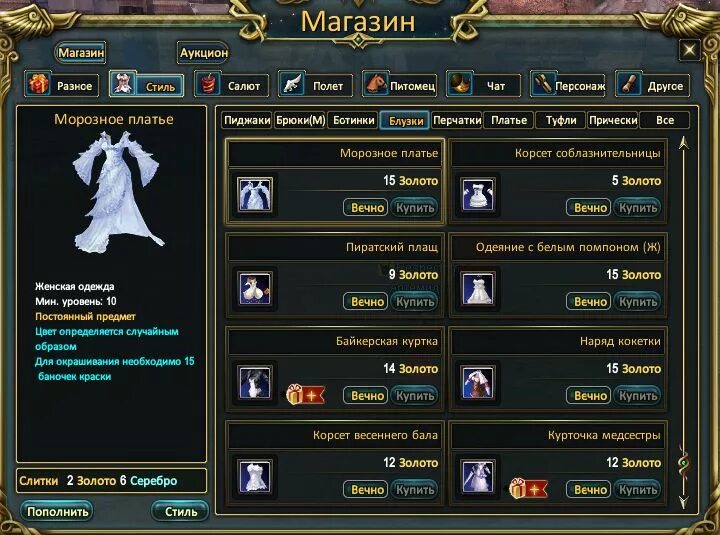Click the scroll up arrow of item list
The image size is (720, 535).
(x=684, y=143)
